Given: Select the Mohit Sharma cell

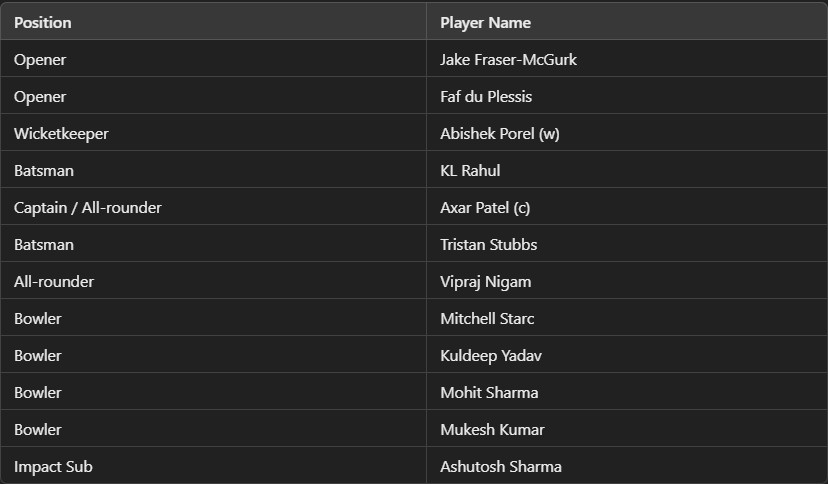Looking at the screenshot, I should [489, 392].
